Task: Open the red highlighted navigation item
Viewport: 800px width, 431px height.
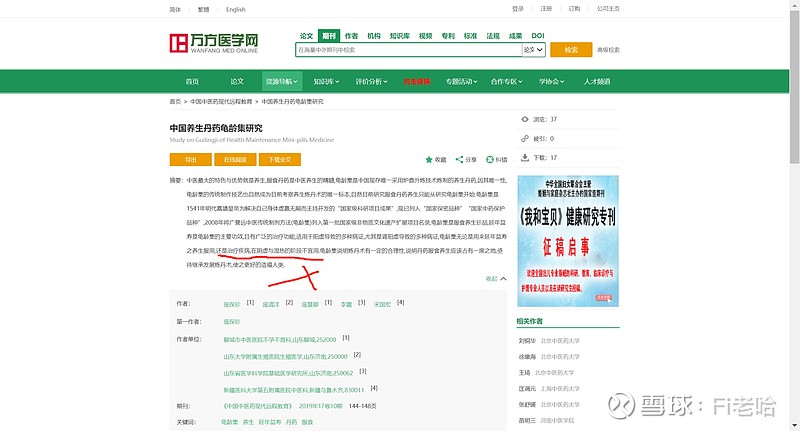Action: pos(417,81)
